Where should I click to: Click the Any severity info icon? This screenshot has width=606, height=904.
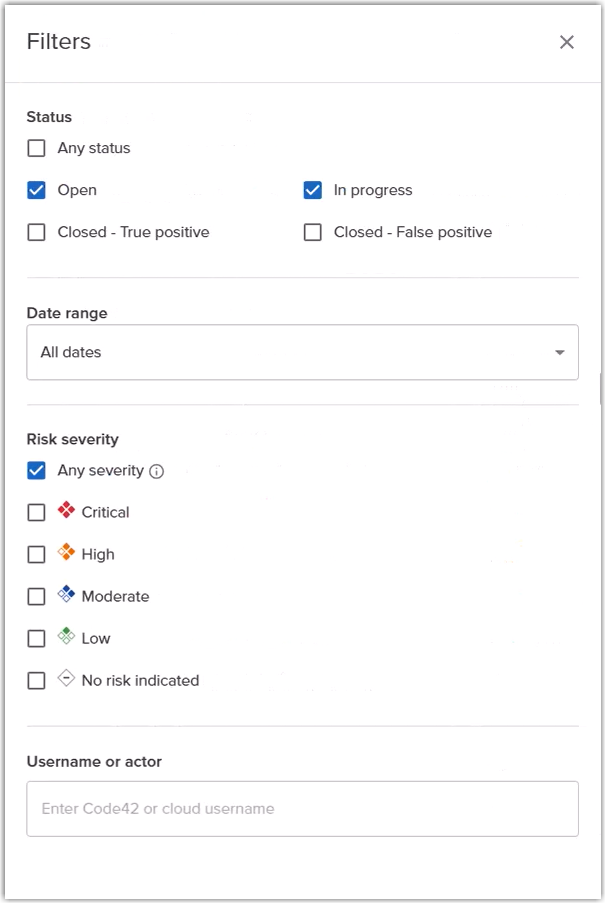tap(156, 471)
